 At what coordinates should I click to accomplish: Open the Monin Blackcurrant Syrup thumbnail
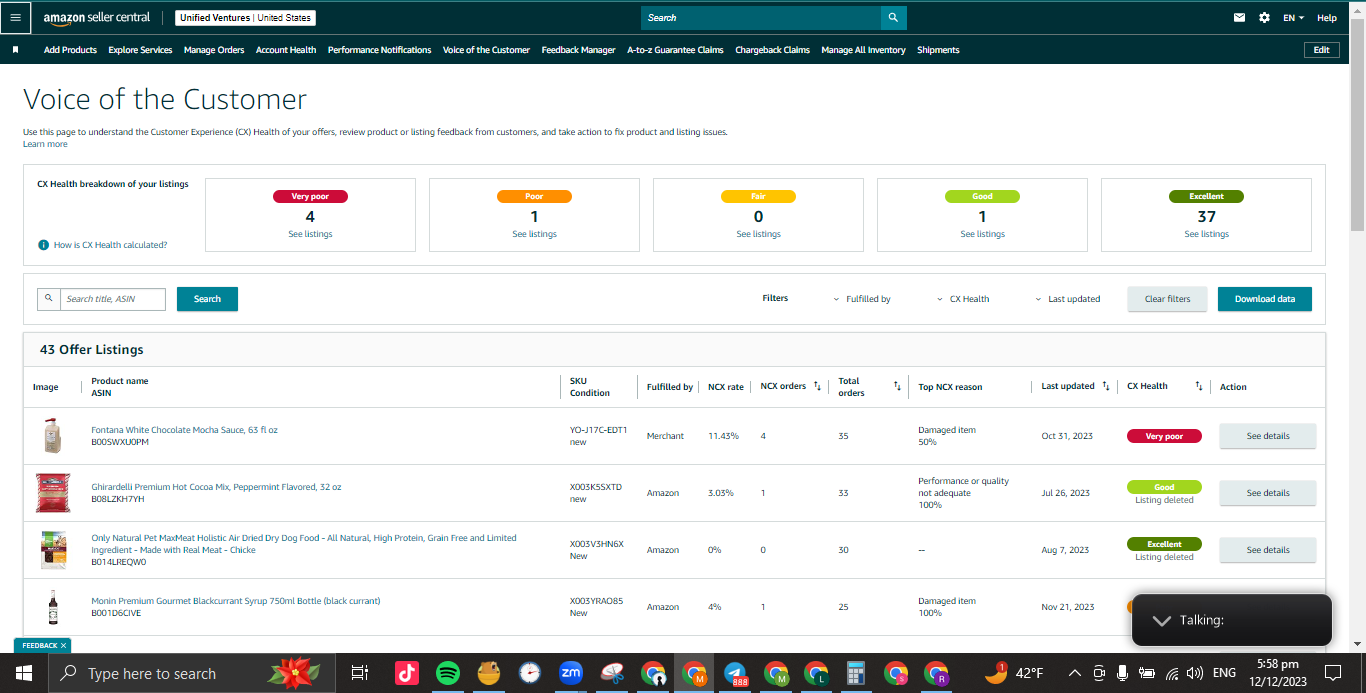point(52,607)
